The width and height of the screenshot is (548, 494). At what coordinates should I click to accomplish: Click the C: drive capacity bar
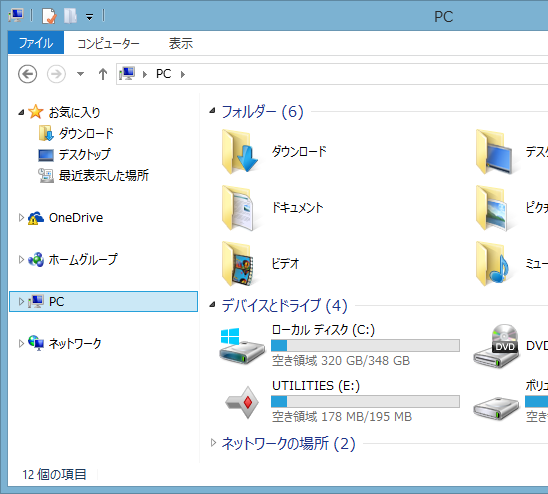[365, 345]
